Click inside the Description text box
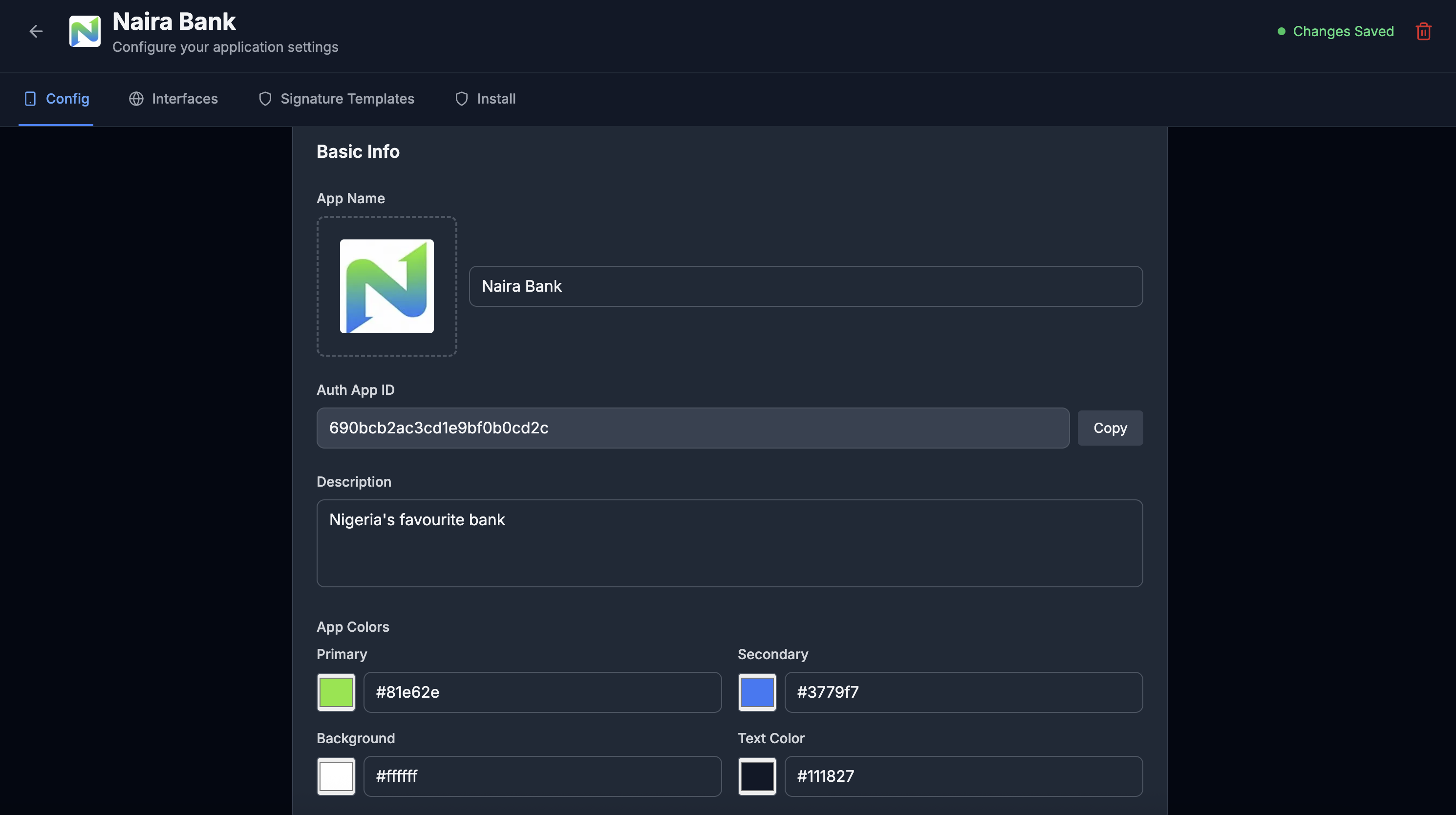The width and height of the screenshot is (1456, 815). point(729,542)
